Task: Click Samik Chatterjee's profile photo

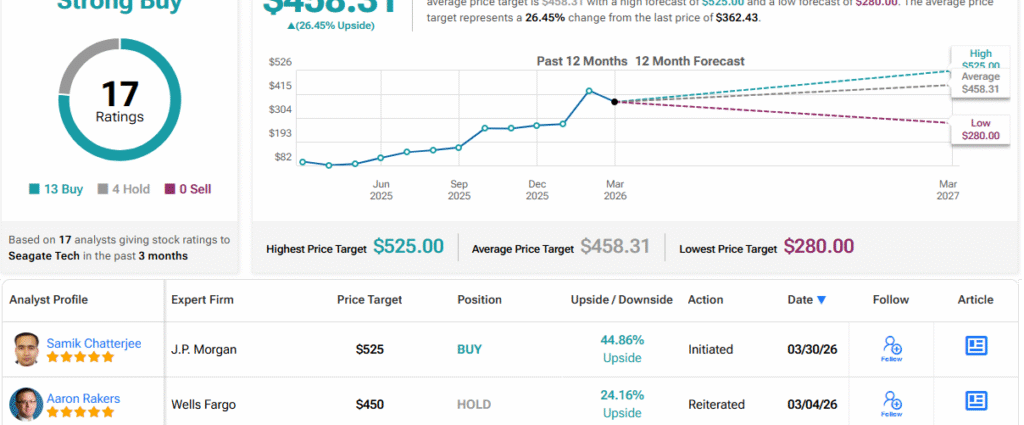Action: [x=27, y=350]
